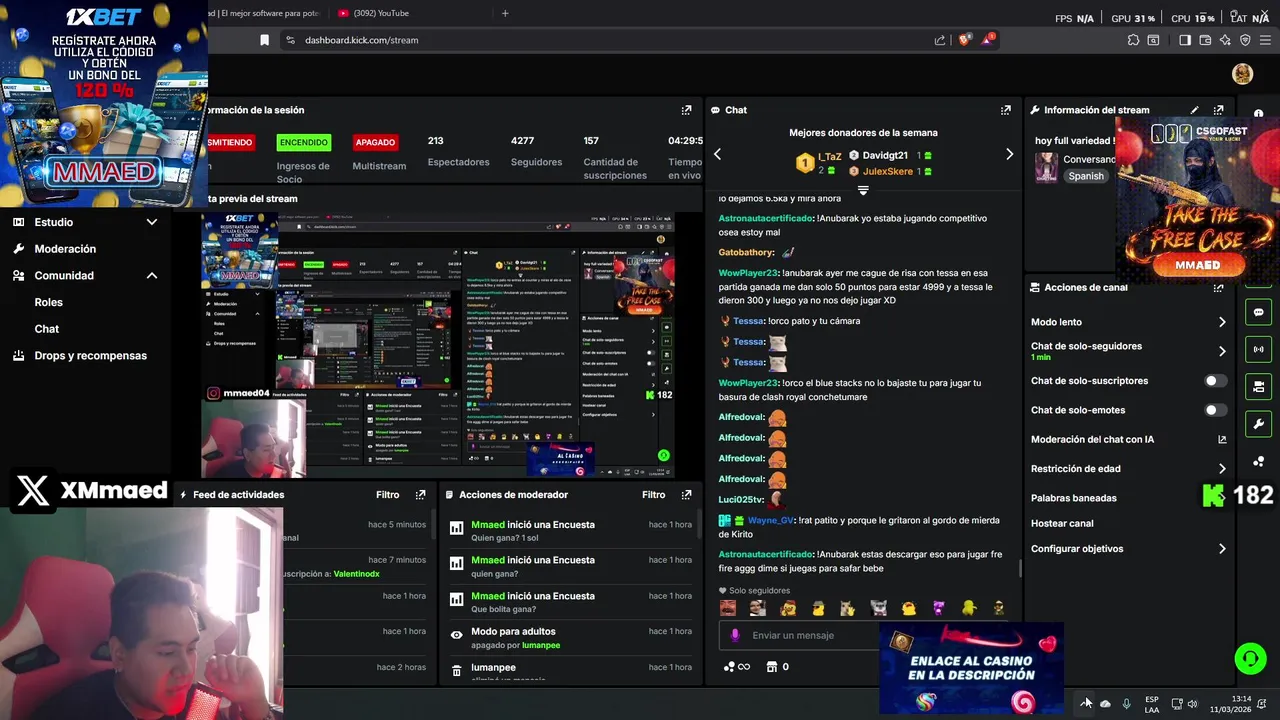This screenshot has width=1280, height=720.
Task: Open Drops y recompensas in sidebar
Action: 90,356
